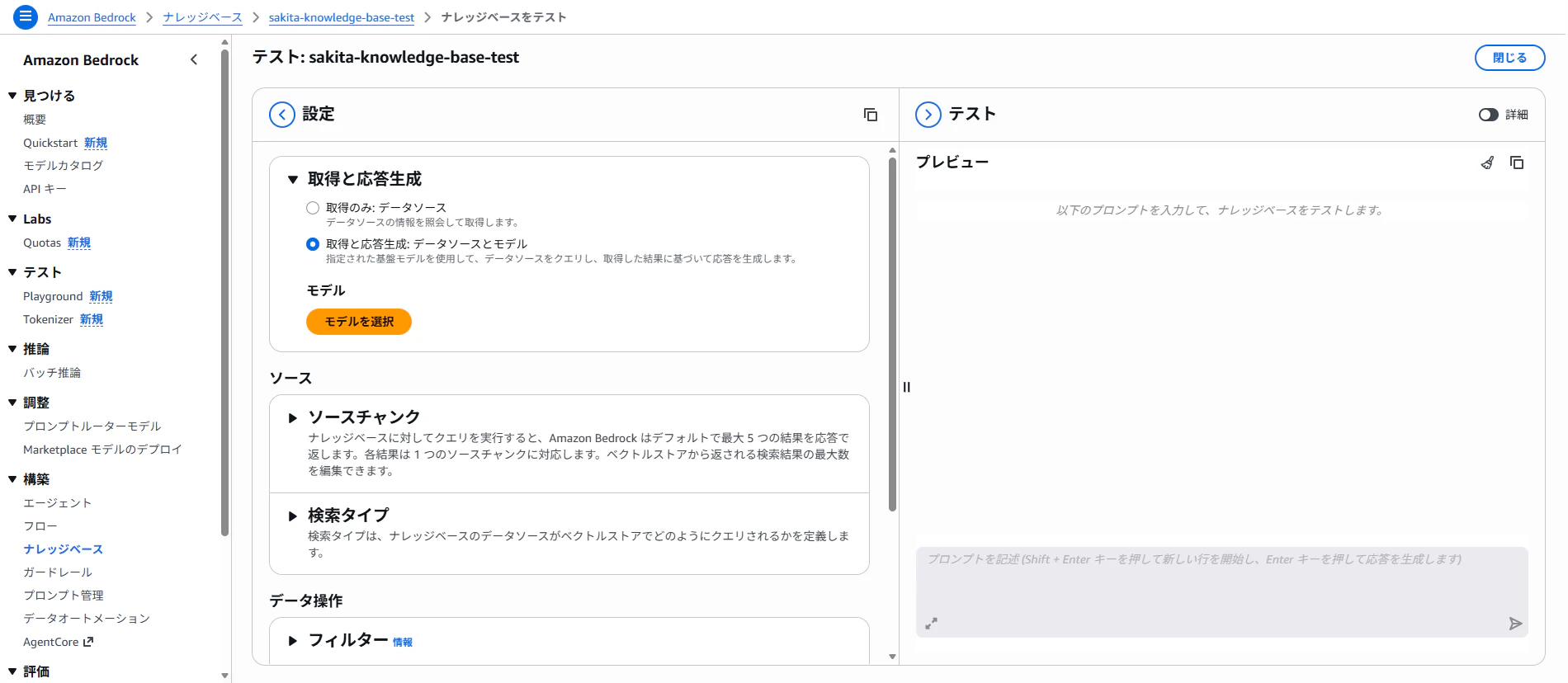Expand the 検索タイプ section
Viewport: 1568px width, 683px height.
tap(293, 516)
